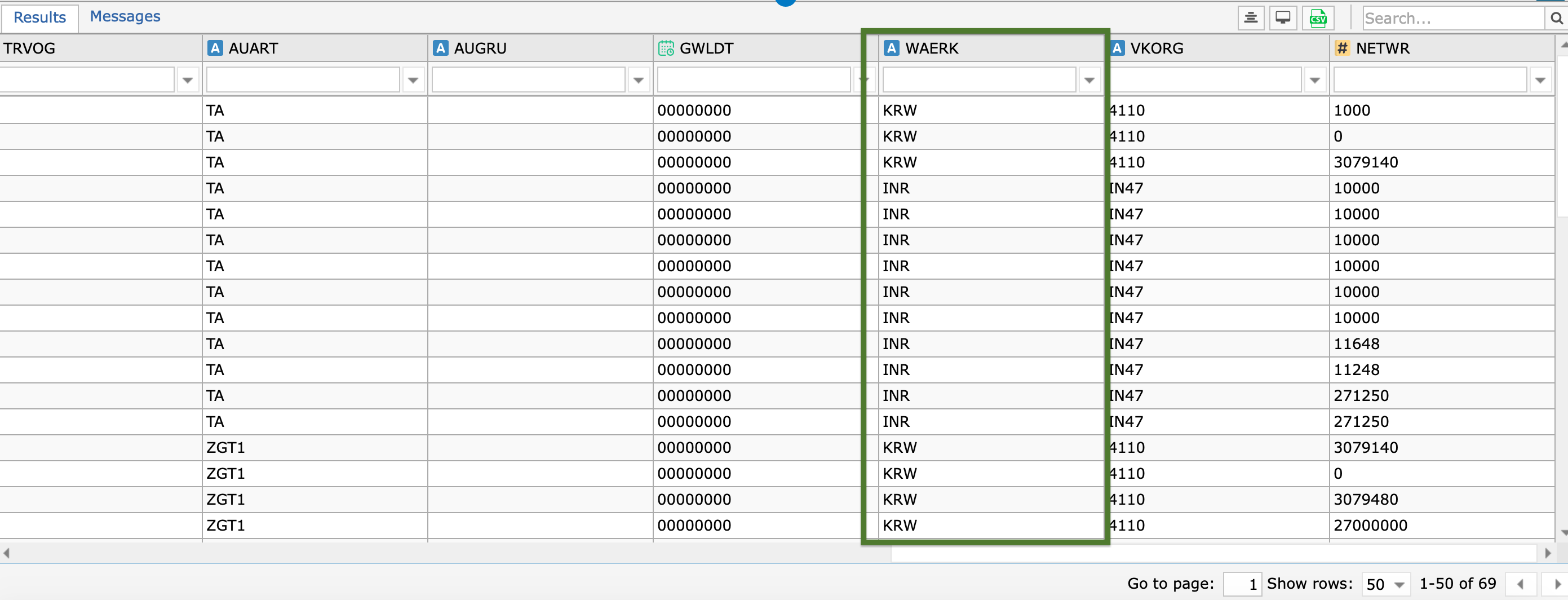Click the AUART cell in the 1000 row
This screenshot has width=1568, height=600.
[x=315, y=111]
